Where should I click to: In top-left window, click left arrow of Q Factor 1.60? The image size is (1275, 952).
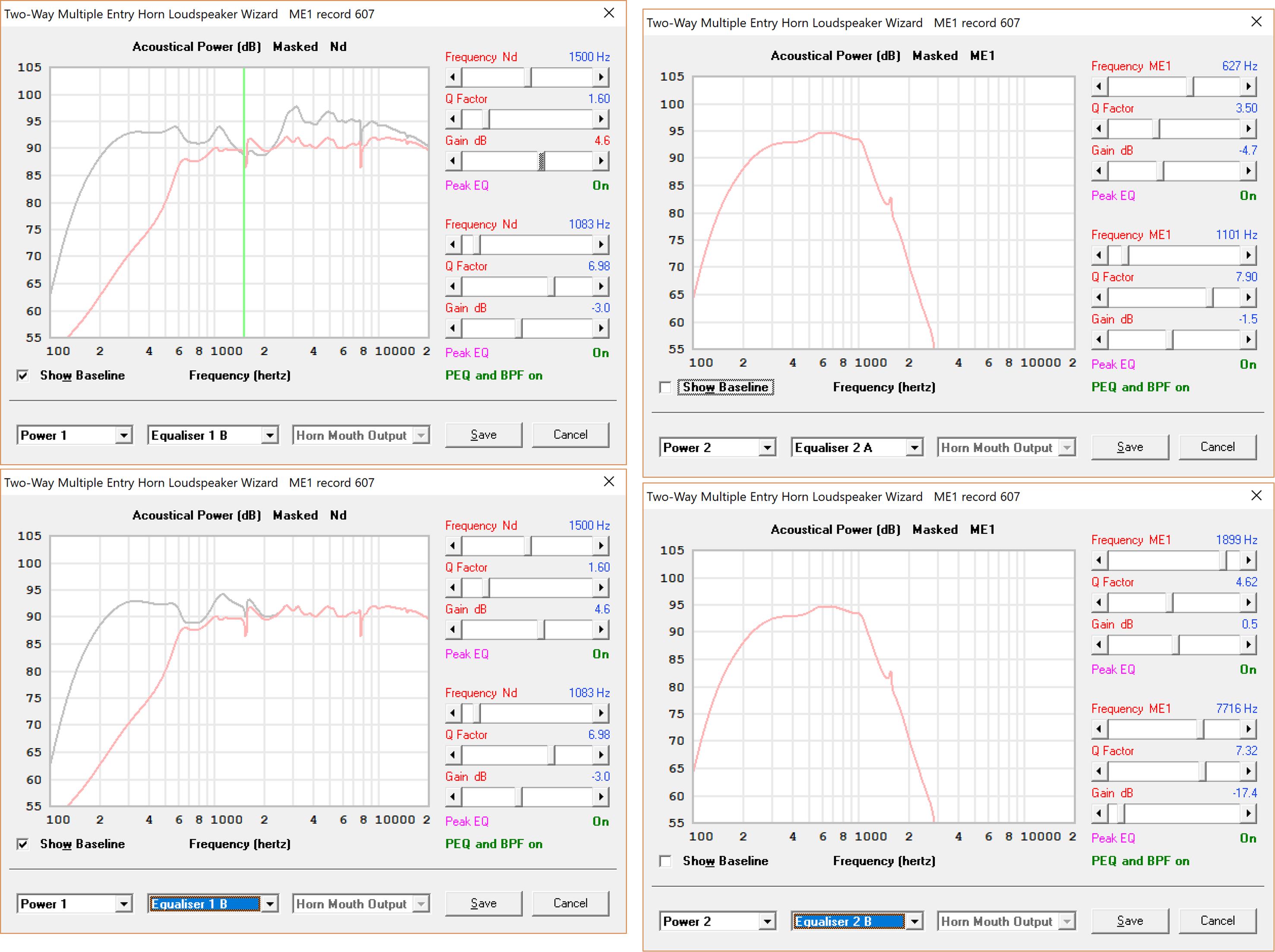coord(453,119)
